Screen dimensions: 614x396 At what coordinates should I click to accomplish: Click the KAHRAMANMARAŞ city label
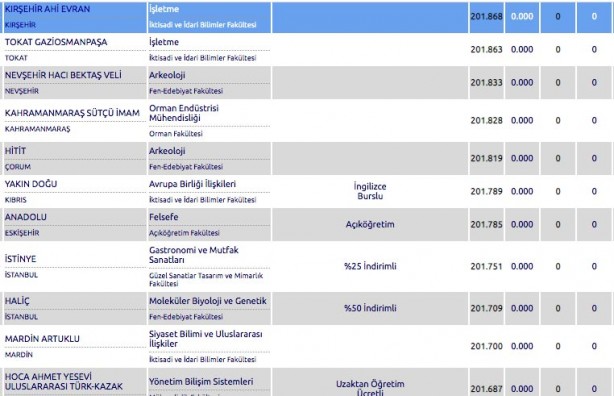pos(38,129)
